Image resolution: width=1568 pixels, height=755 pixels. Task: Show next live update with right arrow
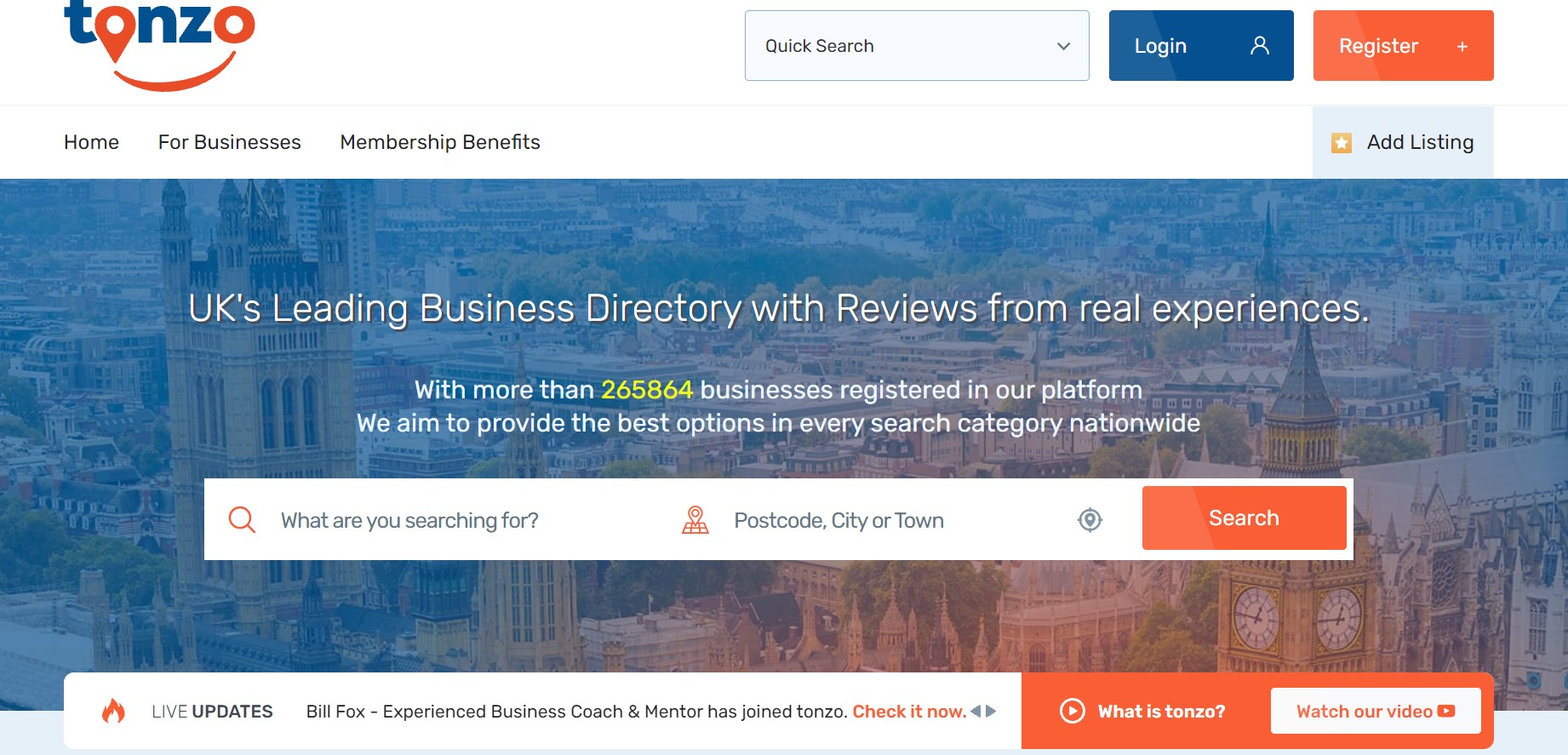[x=991, y=711]
